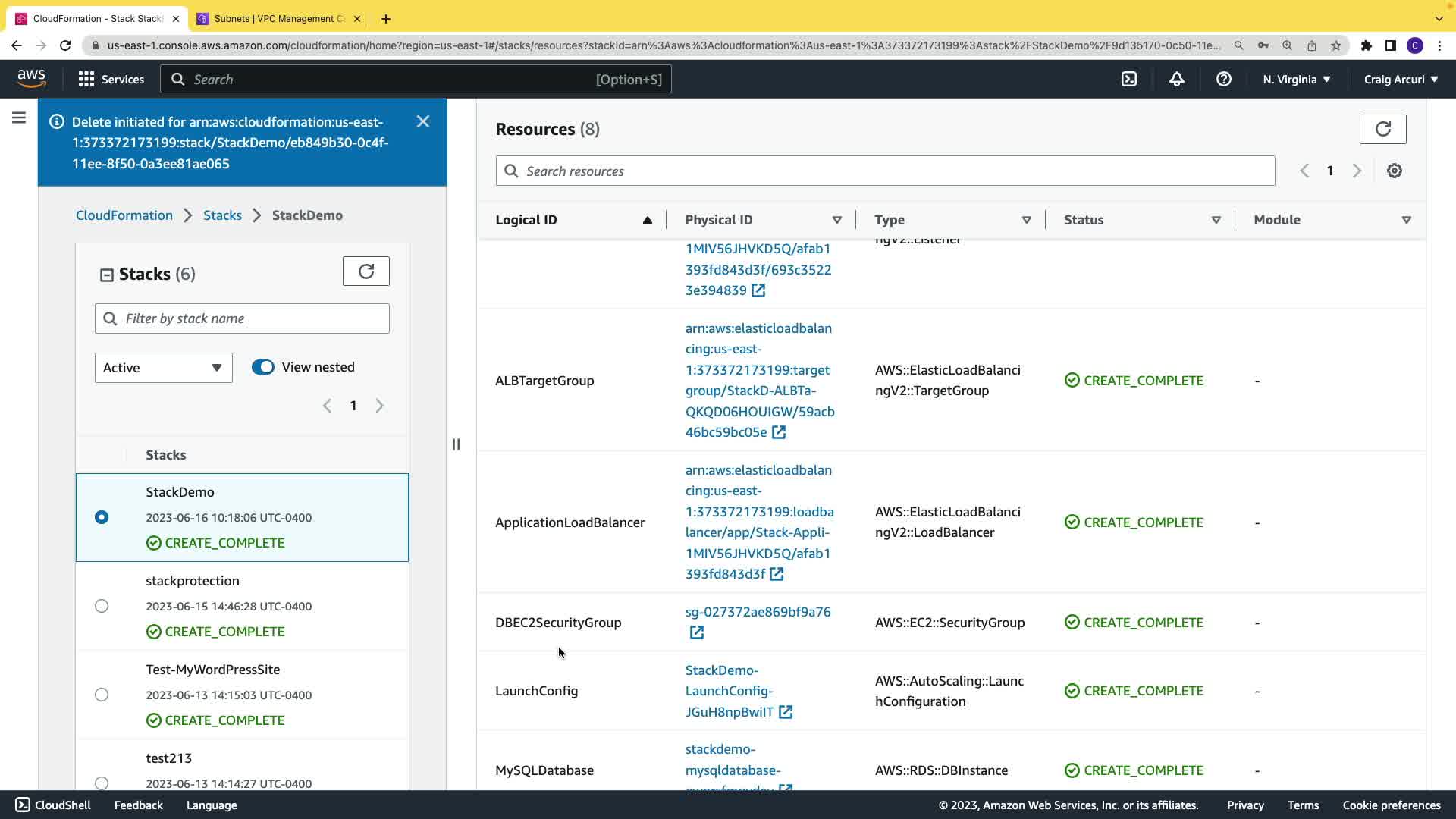This screenshot has height=819, width=1456.
Task: Open external link for DBEC2SecurityGroup
Action: coord(696,632)
